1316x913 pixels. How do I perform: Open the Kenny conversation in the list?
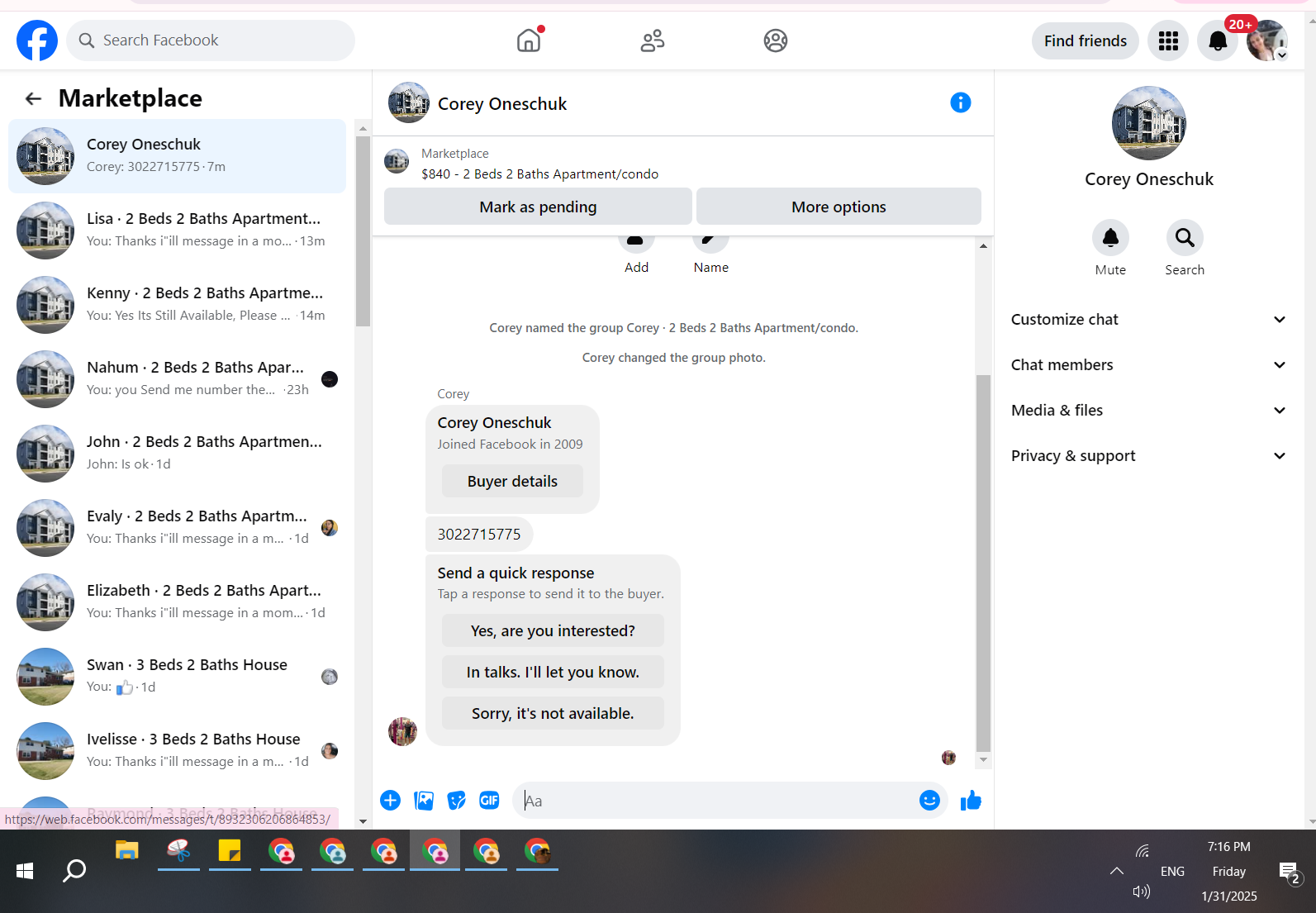click(178, 305)
